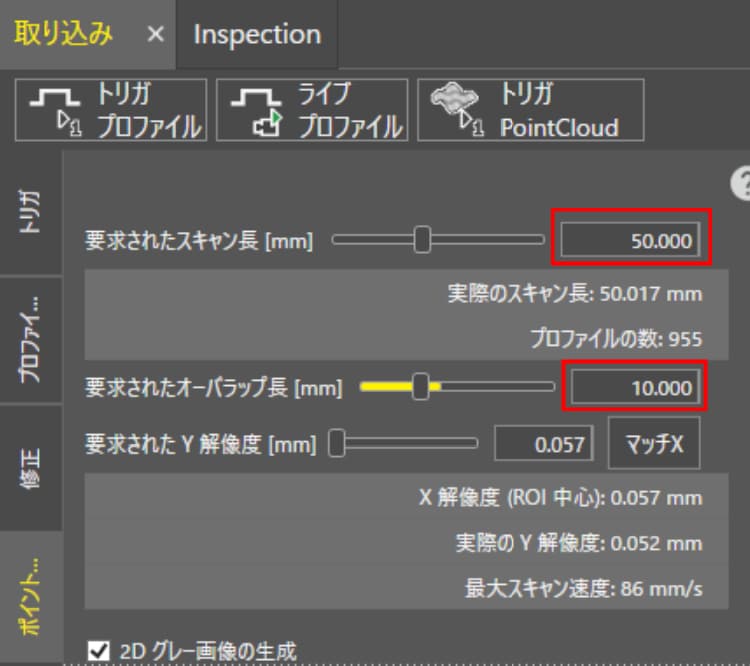The width and height of the screenshot is (750, 666).
Task: Switch to the Inspection tab
Action: pos(257,34)
